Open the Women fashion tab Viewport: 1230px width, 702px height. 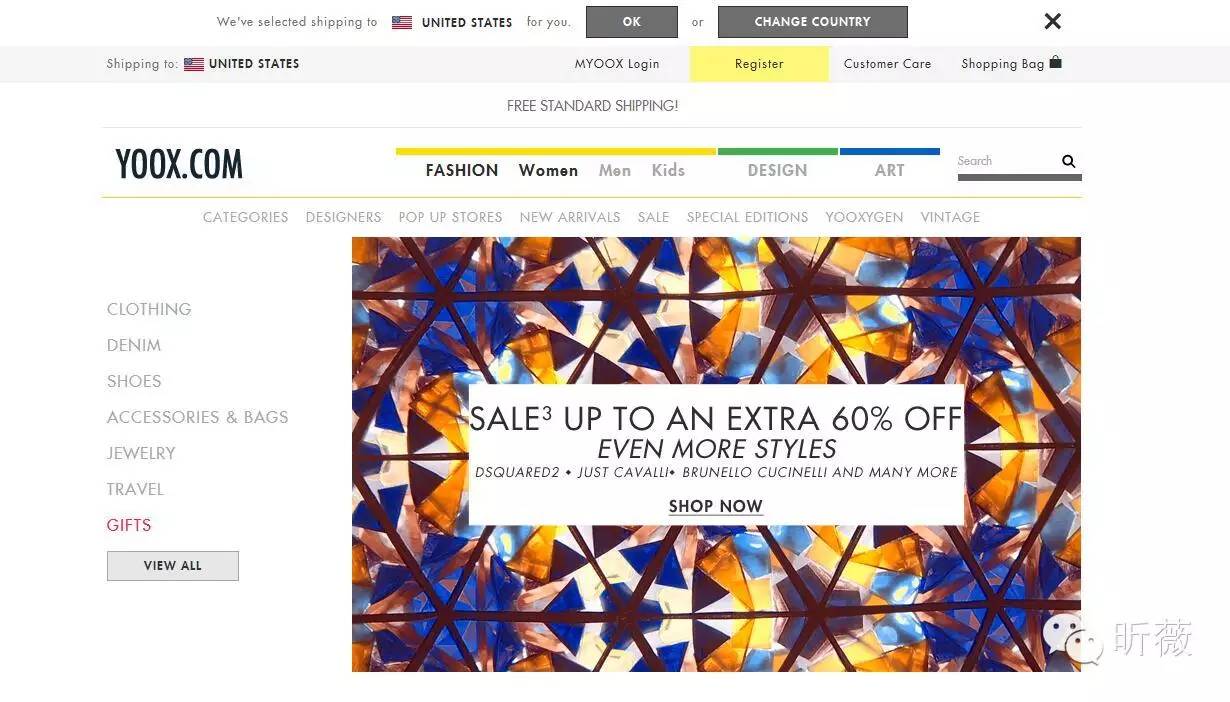coord(548,170)
